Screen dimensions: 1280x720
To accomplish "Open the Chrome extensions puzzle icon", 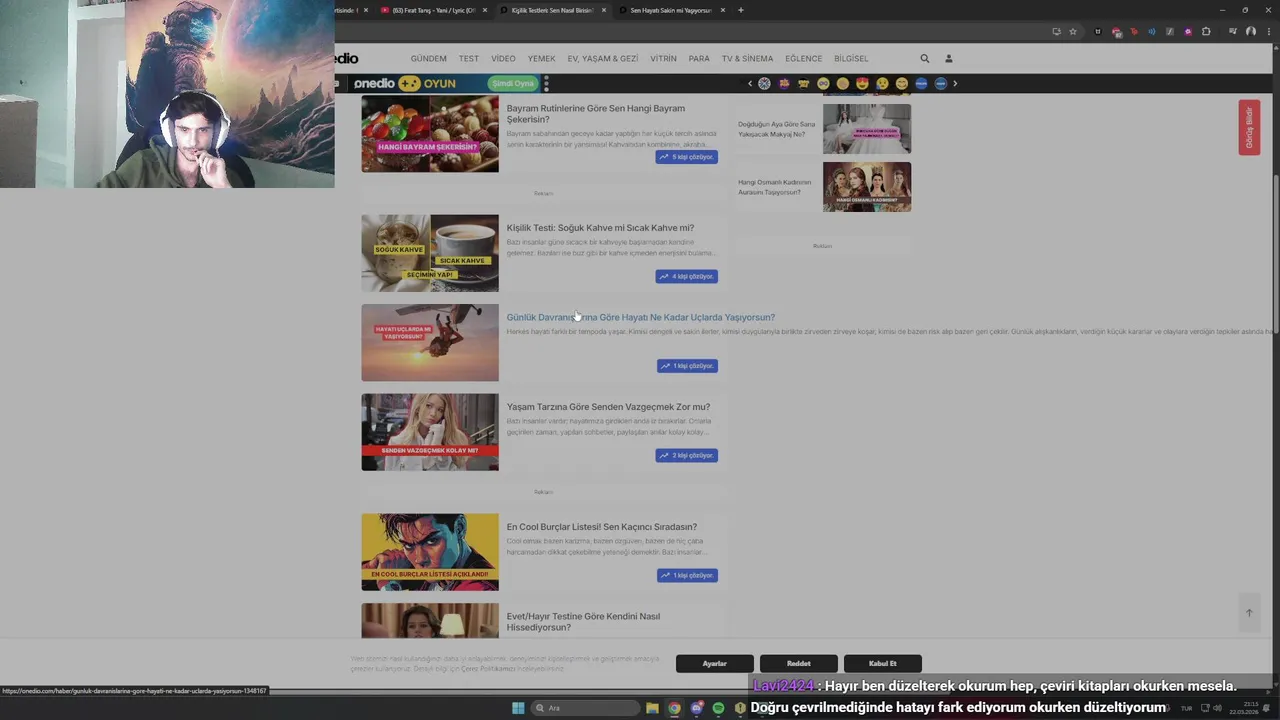I will pyautogui.click(x=1204, y=31).
